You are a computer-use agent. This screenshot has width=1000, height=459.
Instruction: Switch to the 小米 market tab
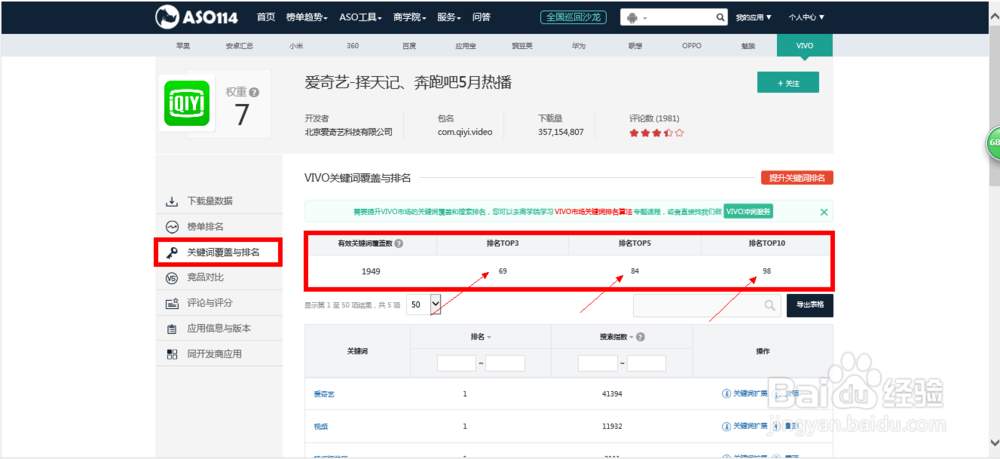tap(296, 46)
